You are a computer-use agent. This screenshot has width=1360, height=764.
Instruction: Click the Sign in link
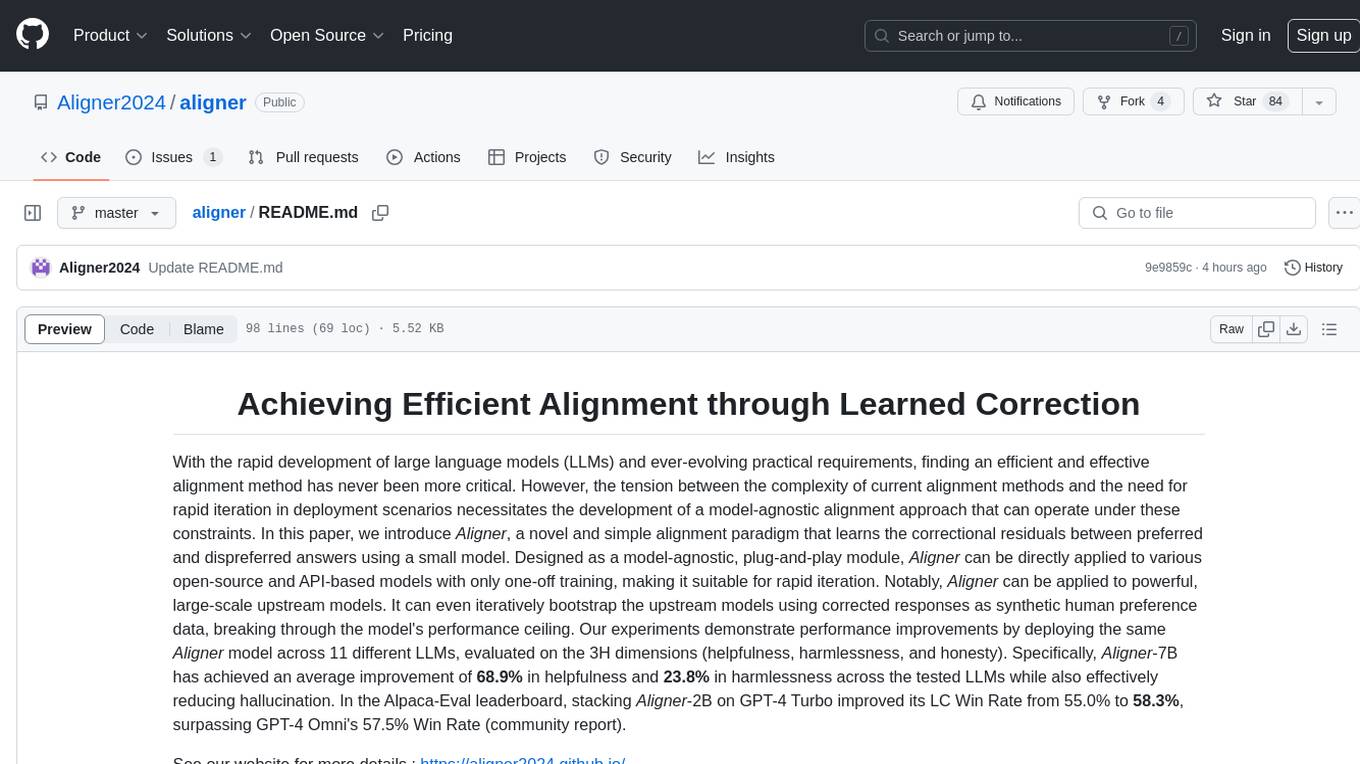(x=1245, y=35)
